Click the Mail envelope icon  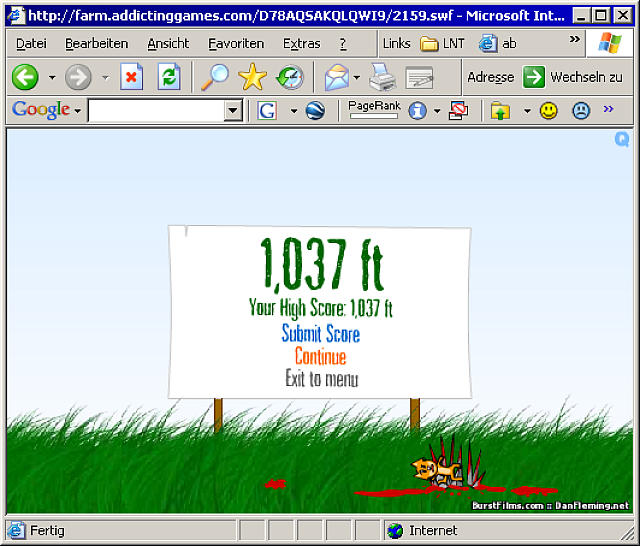(336, 77)
